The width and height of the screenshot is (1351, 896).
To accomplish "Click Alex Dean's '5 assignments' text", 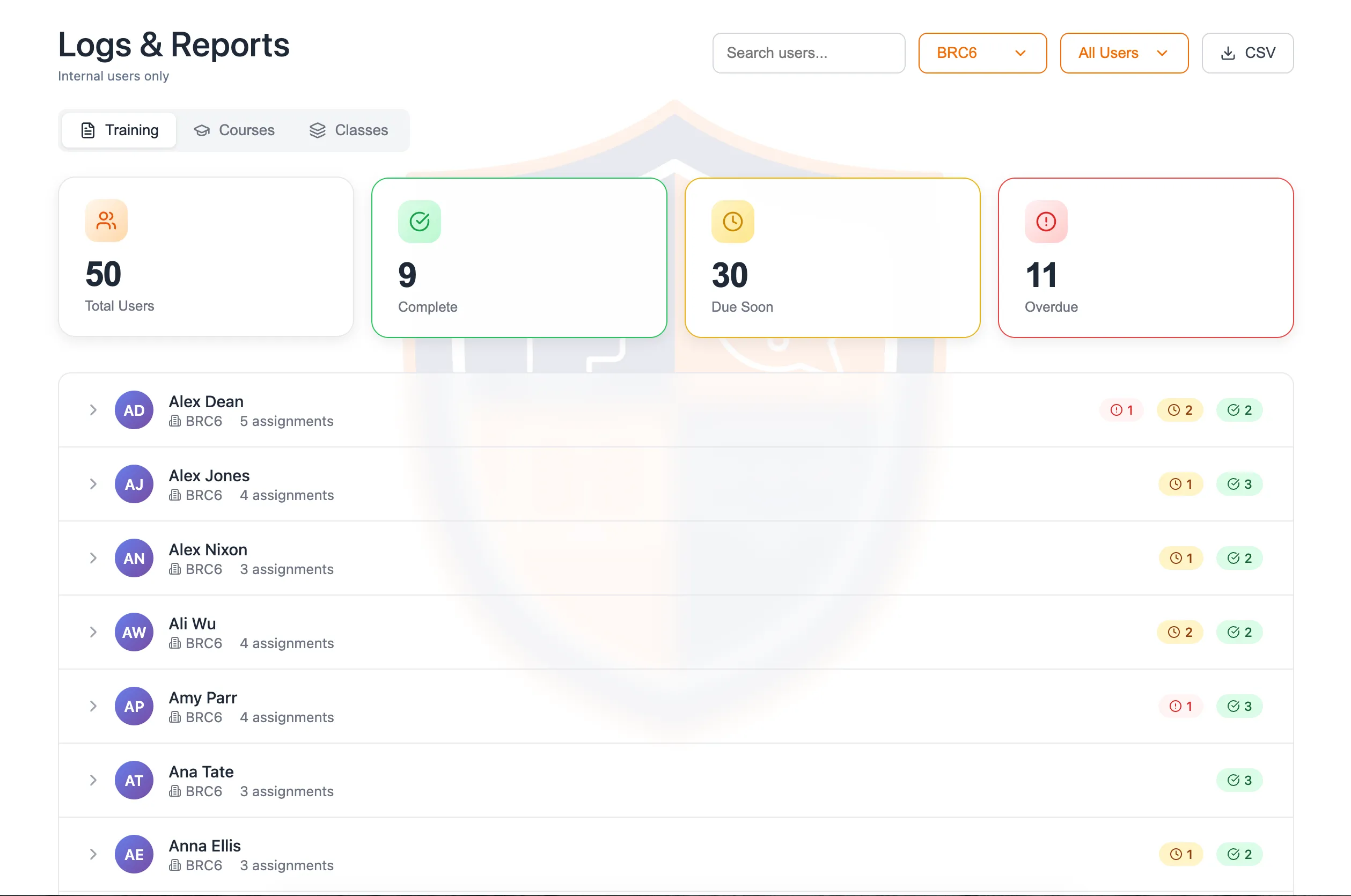I will coord(287,421).
